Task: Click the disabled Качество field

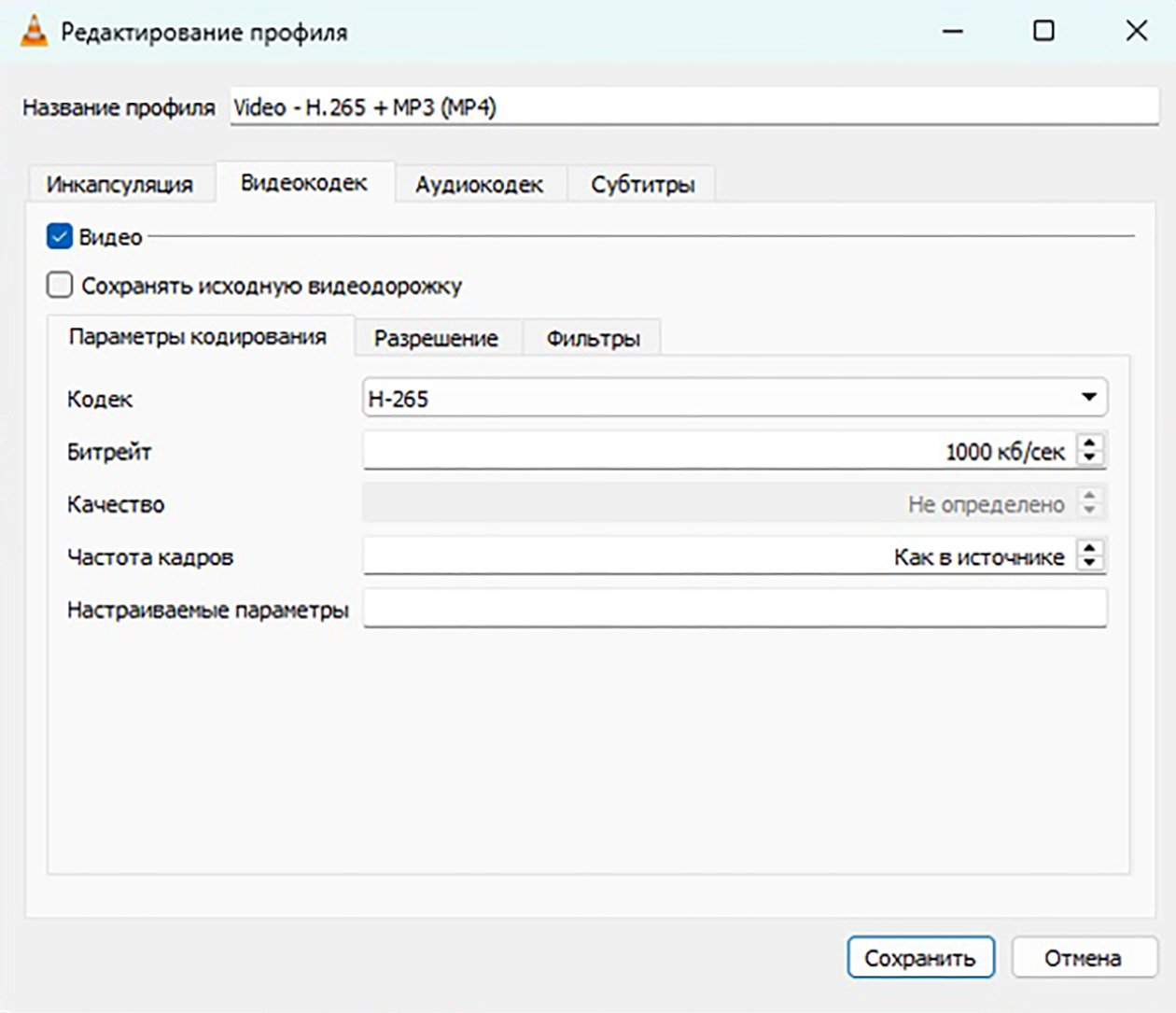Action: [735, 504]
